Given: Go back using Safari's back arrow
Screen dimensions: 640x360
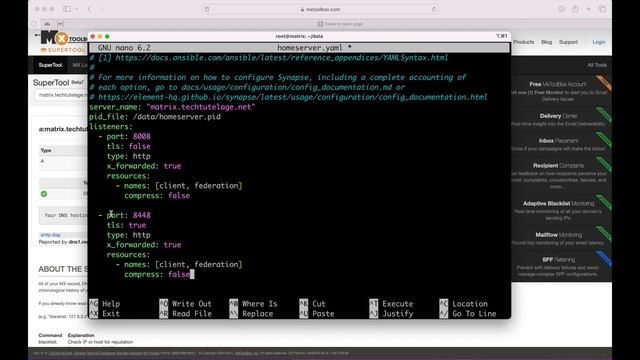Looking at the screenshot, I should (x=89, y=9).
